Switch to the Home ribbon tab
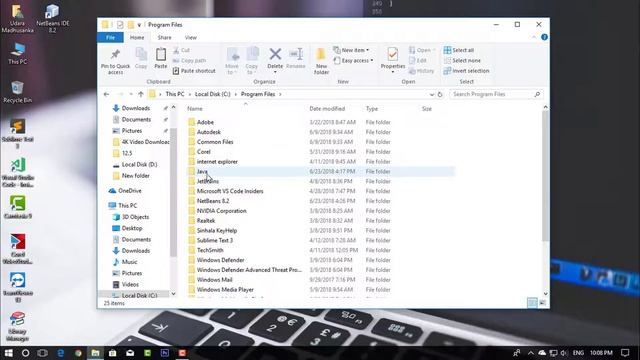The height and width of the screenshot is (360, 640). [x=137, y=38]
